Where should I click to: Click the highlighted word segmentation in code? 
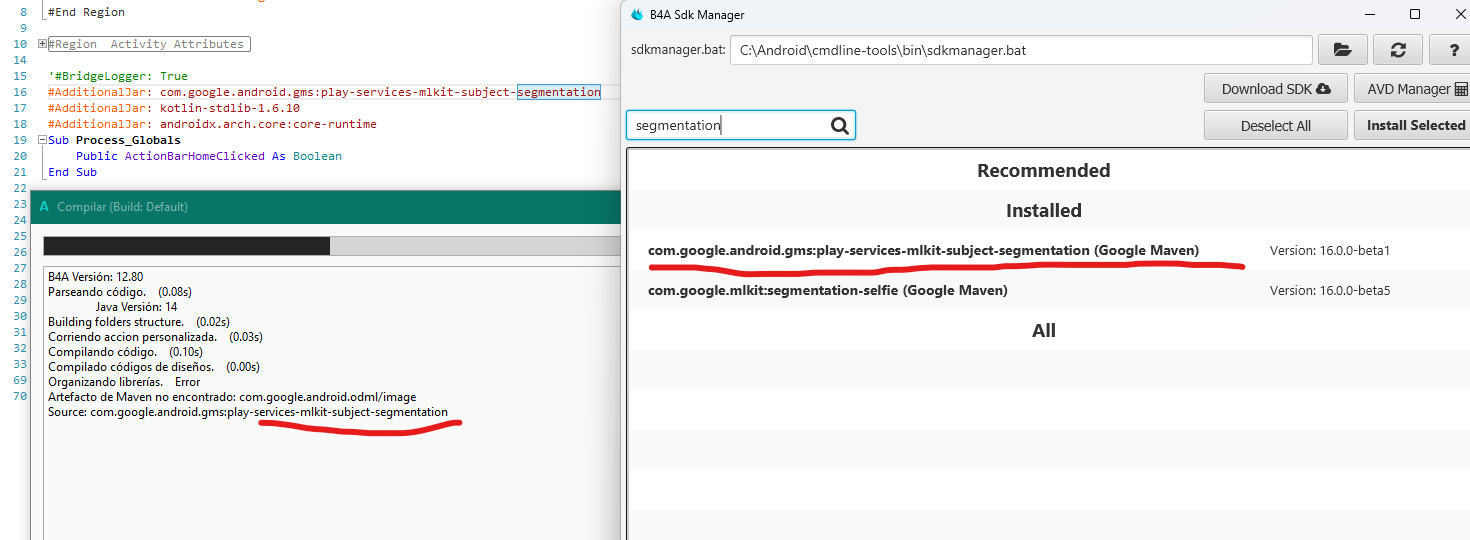559,92
